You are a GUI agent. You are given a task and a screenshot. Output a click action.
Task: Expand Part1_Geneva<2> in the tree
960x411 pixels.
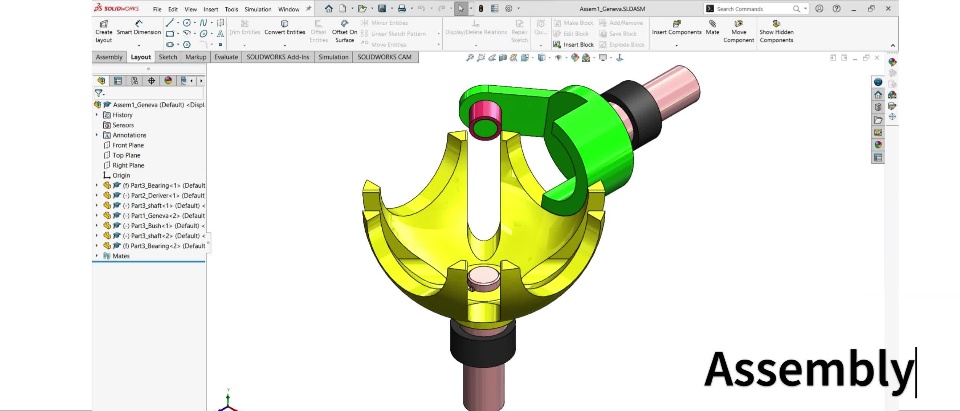point(97,216)
